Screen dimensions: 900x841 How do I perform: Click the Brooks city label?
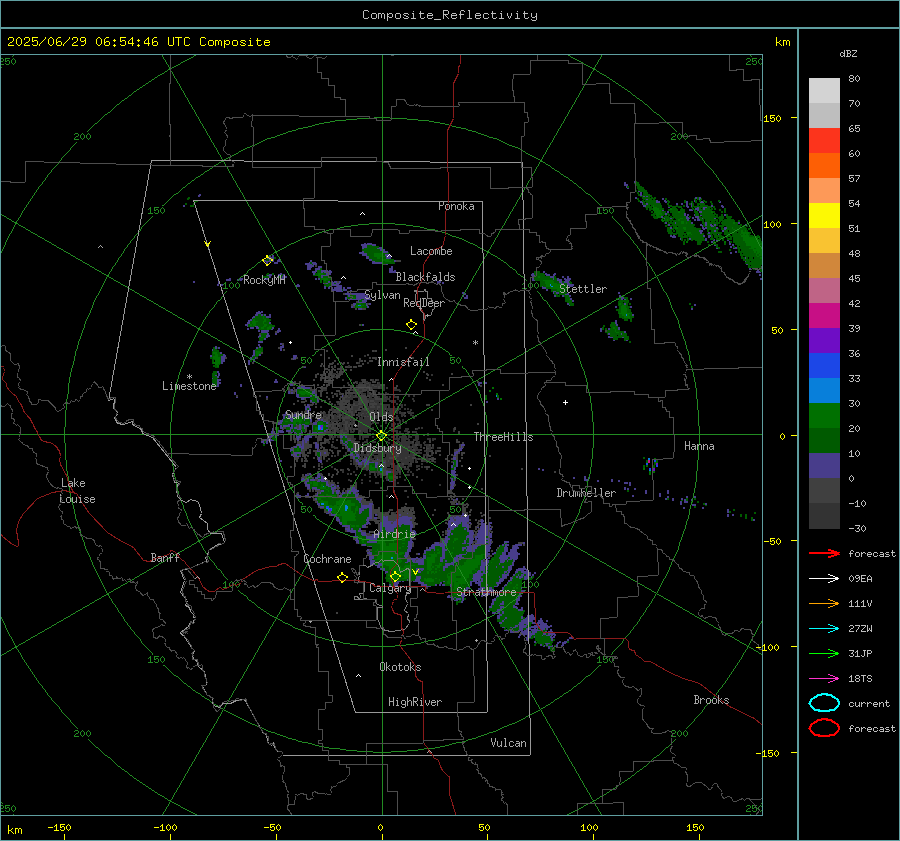click(x=711, y=700)
